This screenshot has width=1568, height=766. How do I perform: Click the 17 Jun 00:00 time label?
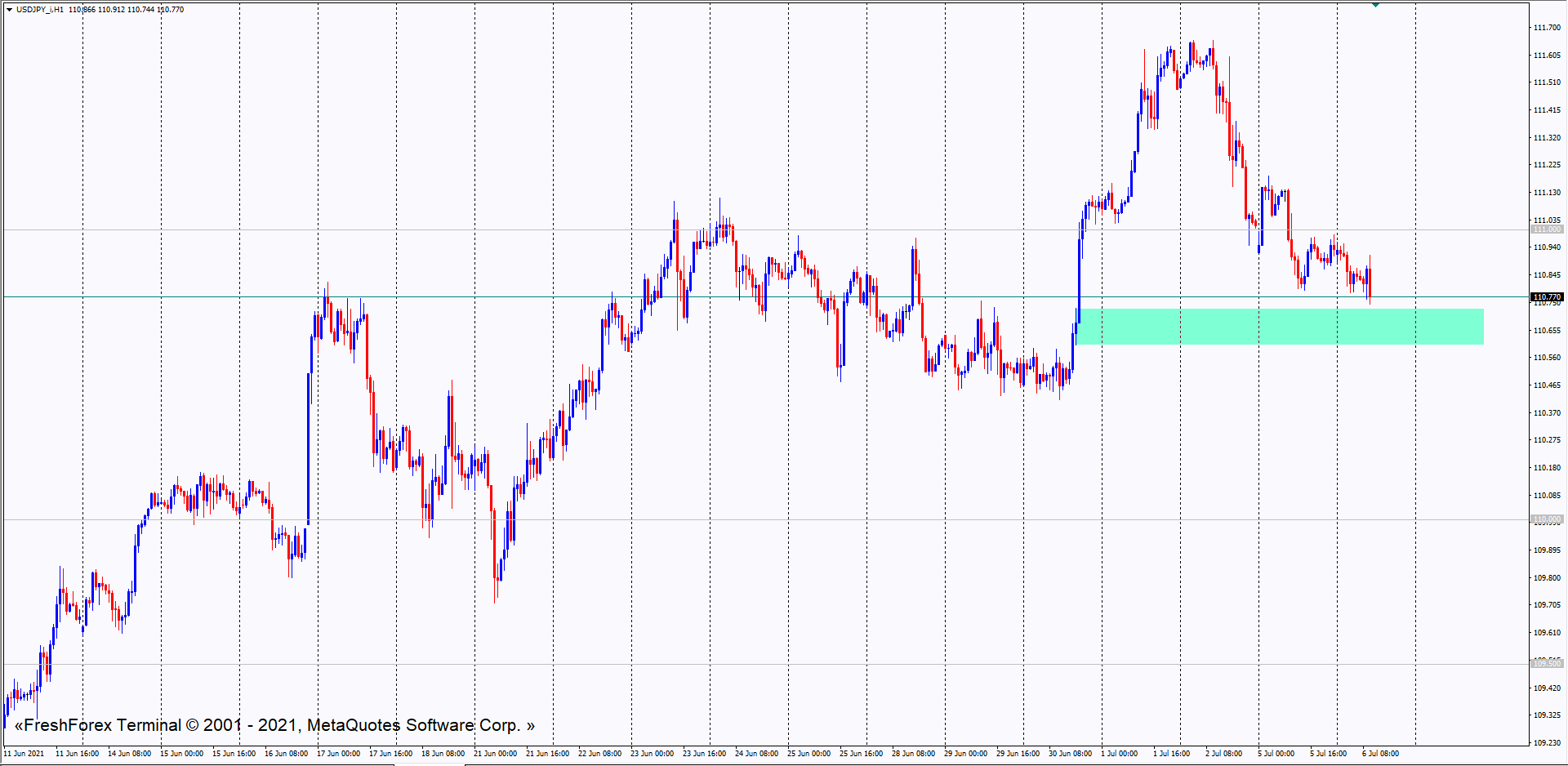[x=338, y=754]
